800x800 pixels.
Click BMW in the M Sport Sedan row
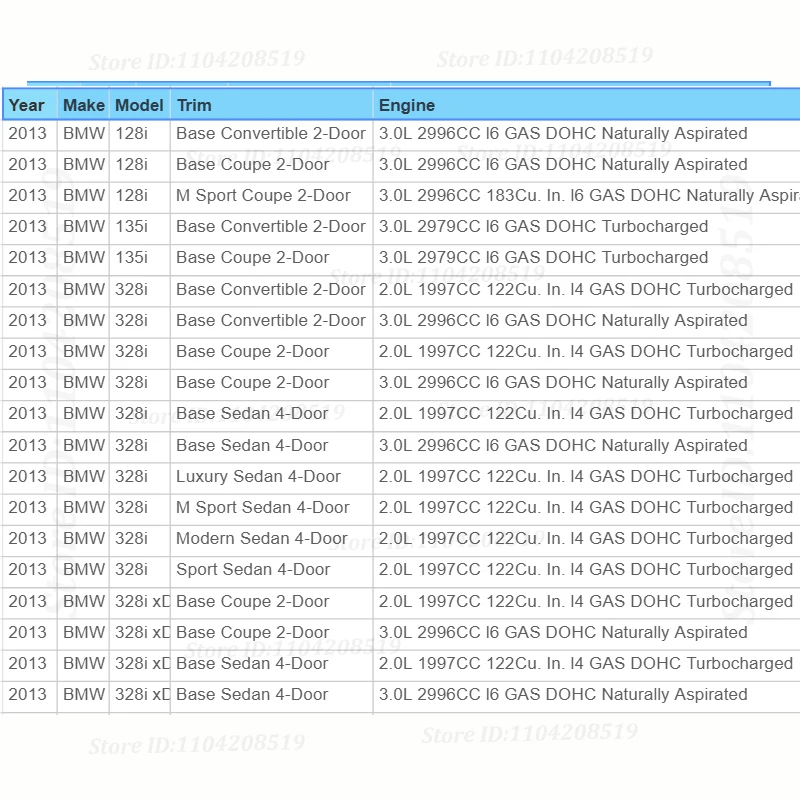pos(84,508)
